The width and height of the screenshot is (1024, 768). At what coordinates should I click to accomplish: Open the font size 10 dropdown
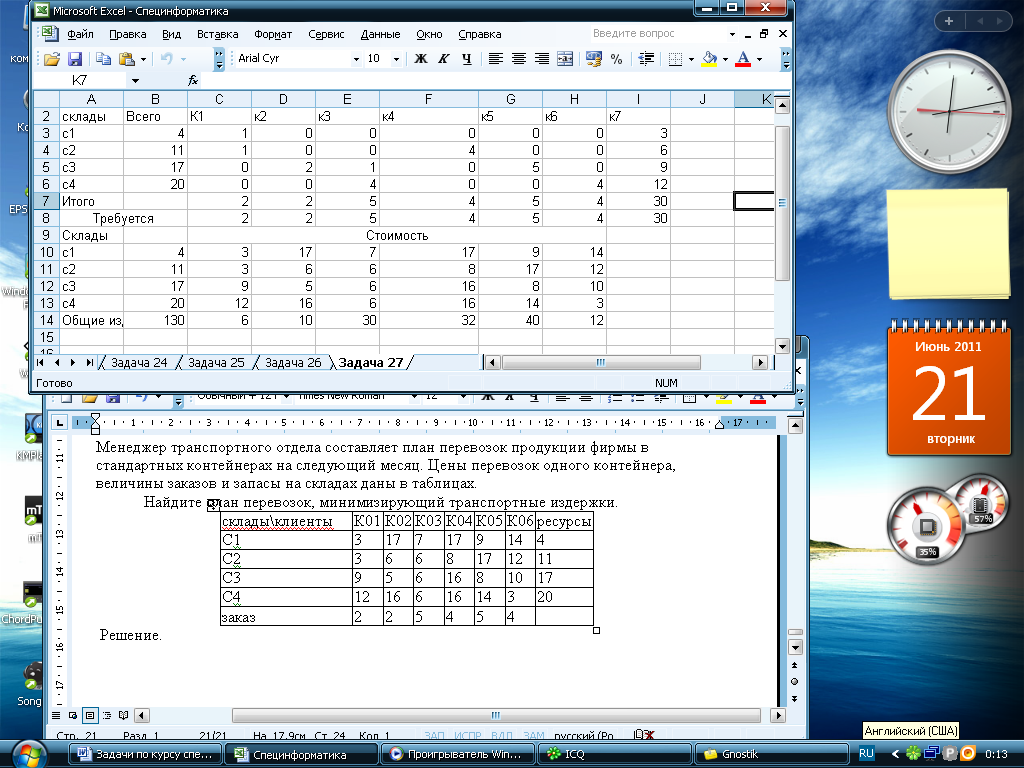(x=396, y=59)
